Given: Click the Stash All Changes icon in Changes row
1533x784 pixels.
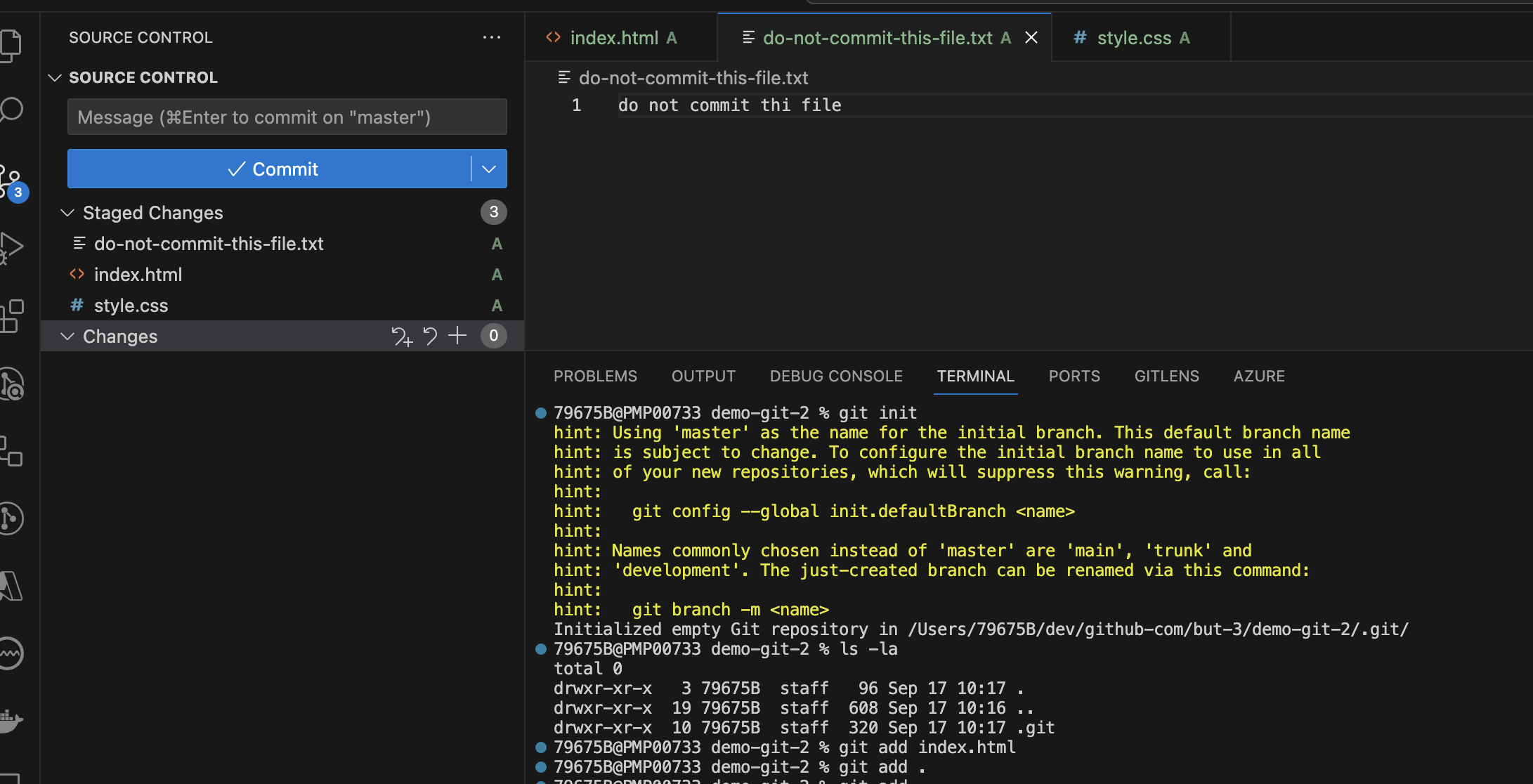Looking at the screenshot, I should [x=402, y=337].
